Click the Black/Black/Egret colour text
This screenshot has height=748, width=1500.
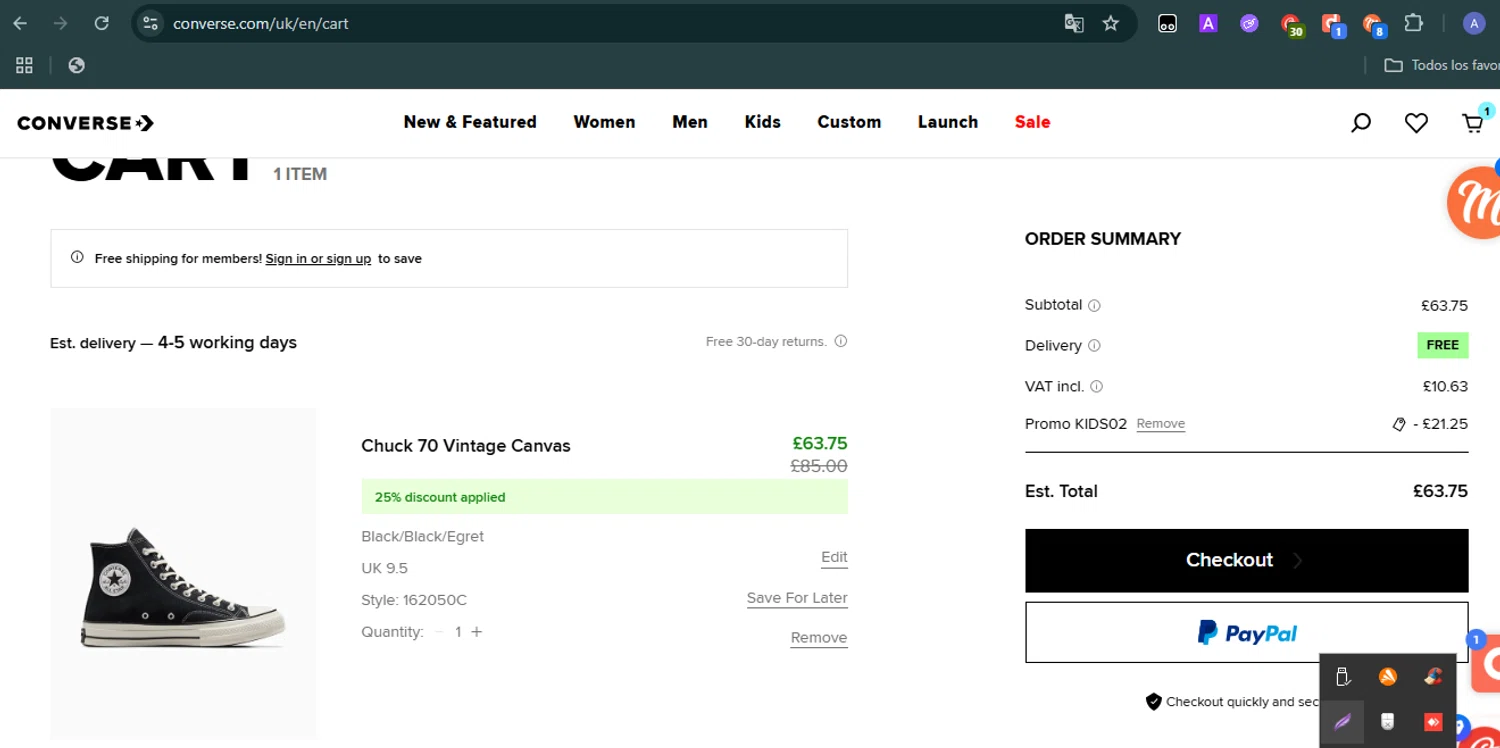tap(422, 537)
